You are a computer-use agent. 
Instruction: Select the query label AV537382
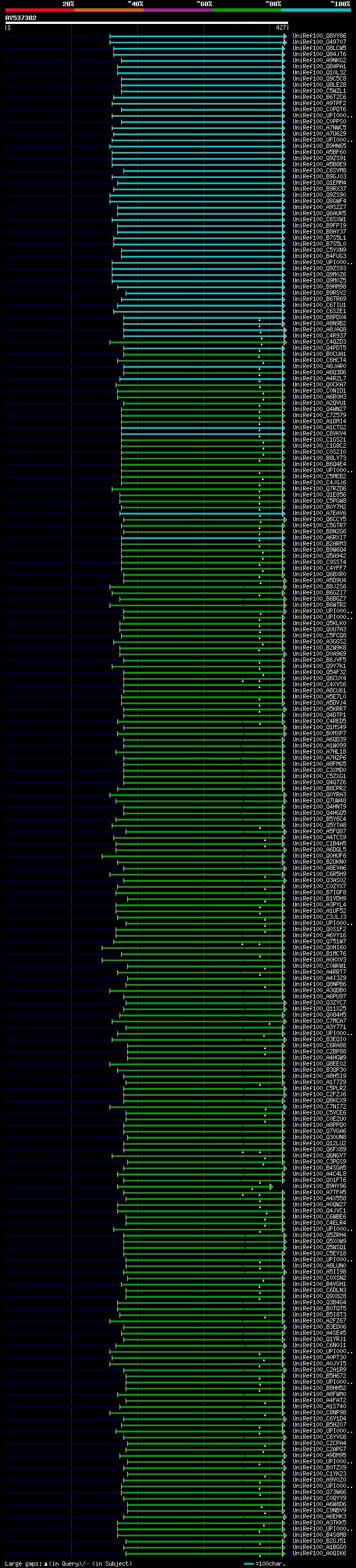click(21, 18)
